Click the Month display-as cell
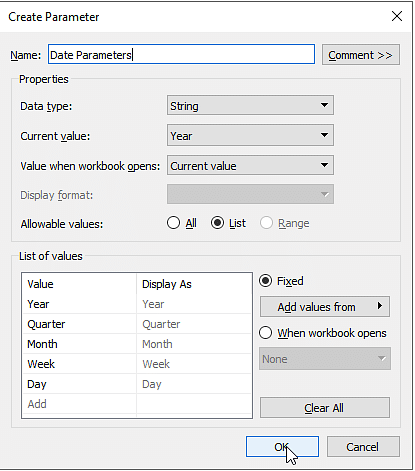Image resolution: width=415 pixels, height=471 pixels. (194, 344)
